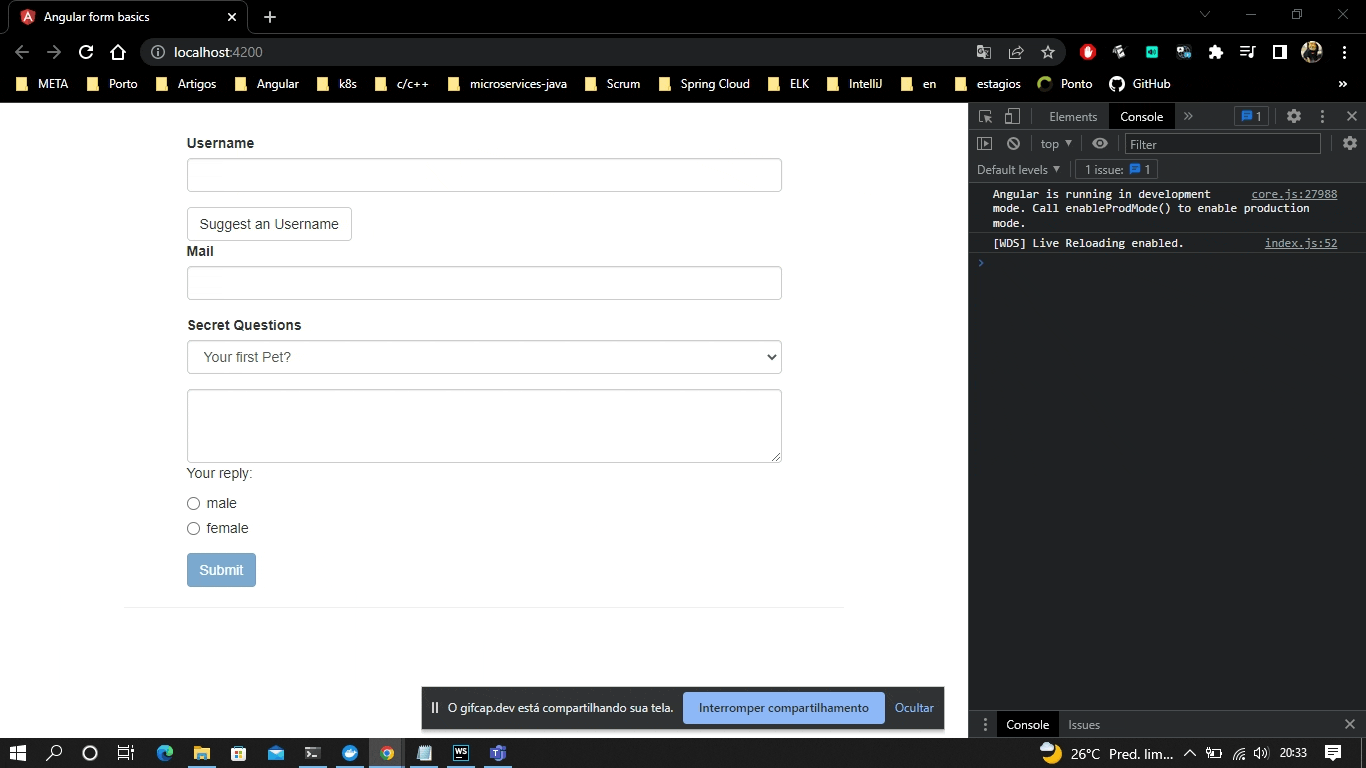Show the console sidebar icon
The width and height of the screenshot is (1366, 768).
984,143
